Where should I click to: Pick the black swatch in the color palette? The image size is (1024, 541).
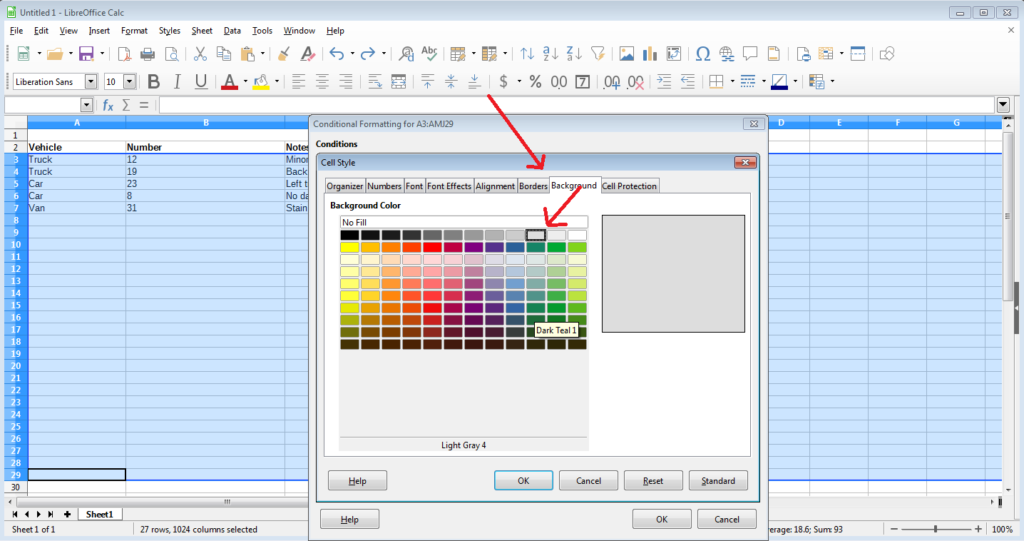pos(349,235)
